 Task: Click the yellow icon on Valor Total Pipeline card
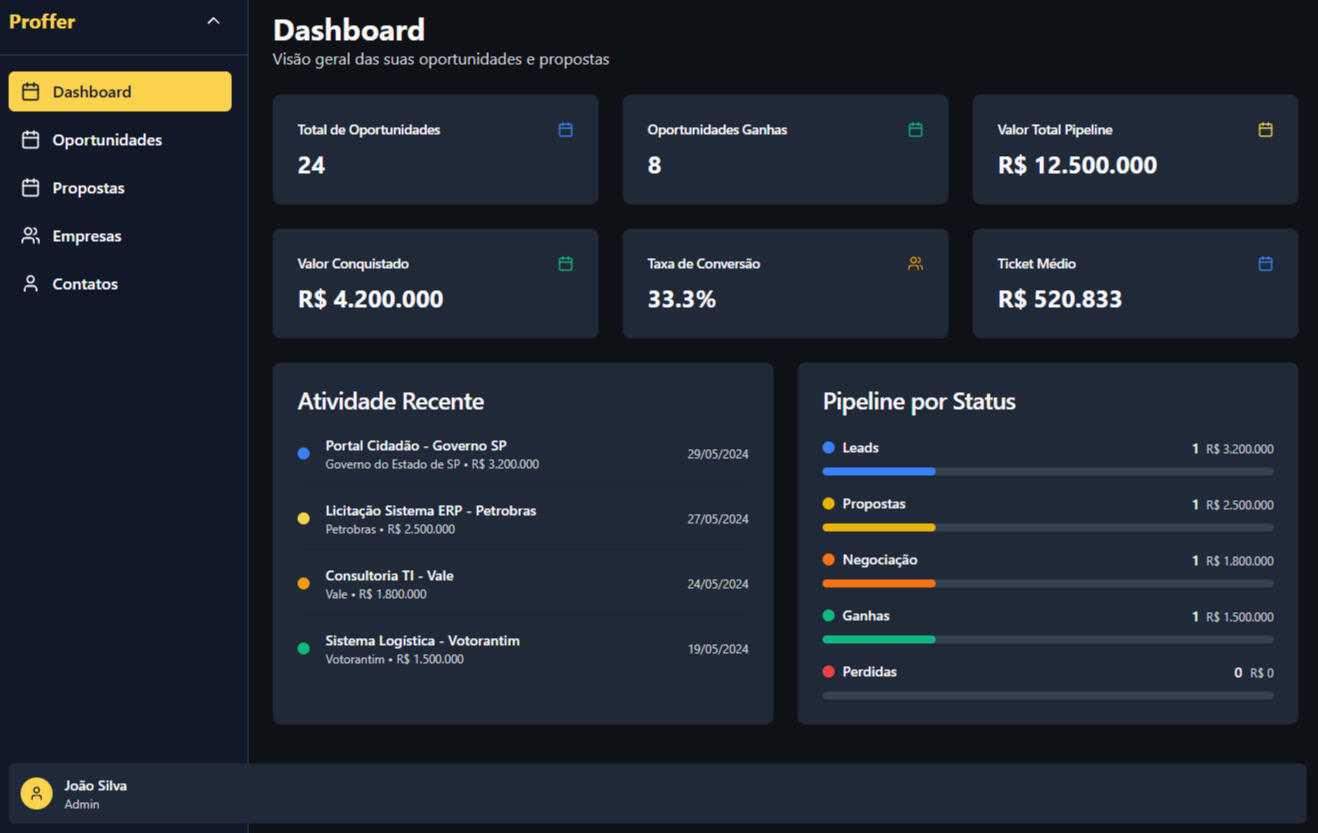pos(1265,130)
